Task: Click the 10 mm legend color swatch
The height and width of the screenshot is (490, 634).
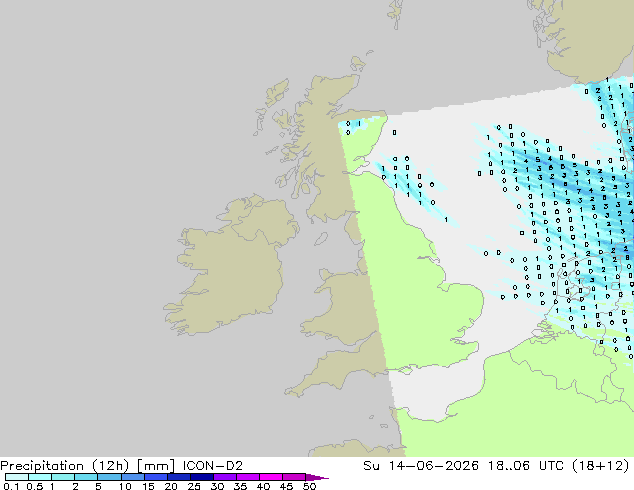Action: point(132,477)
